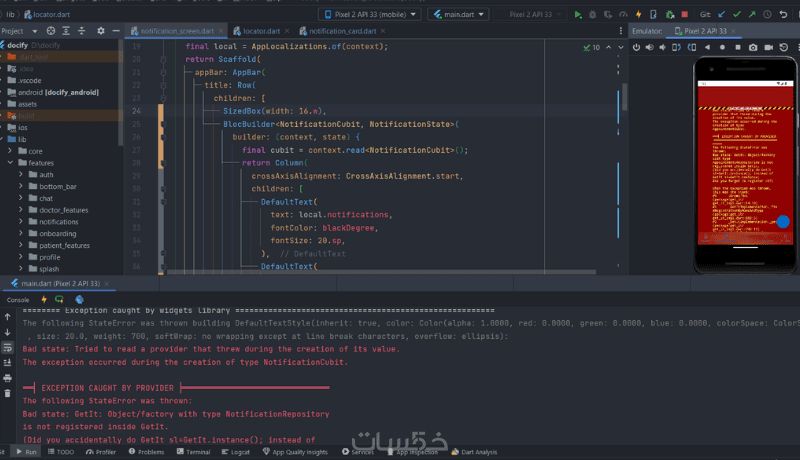Tap emulator Overview square button

click(x=738, y=47)
